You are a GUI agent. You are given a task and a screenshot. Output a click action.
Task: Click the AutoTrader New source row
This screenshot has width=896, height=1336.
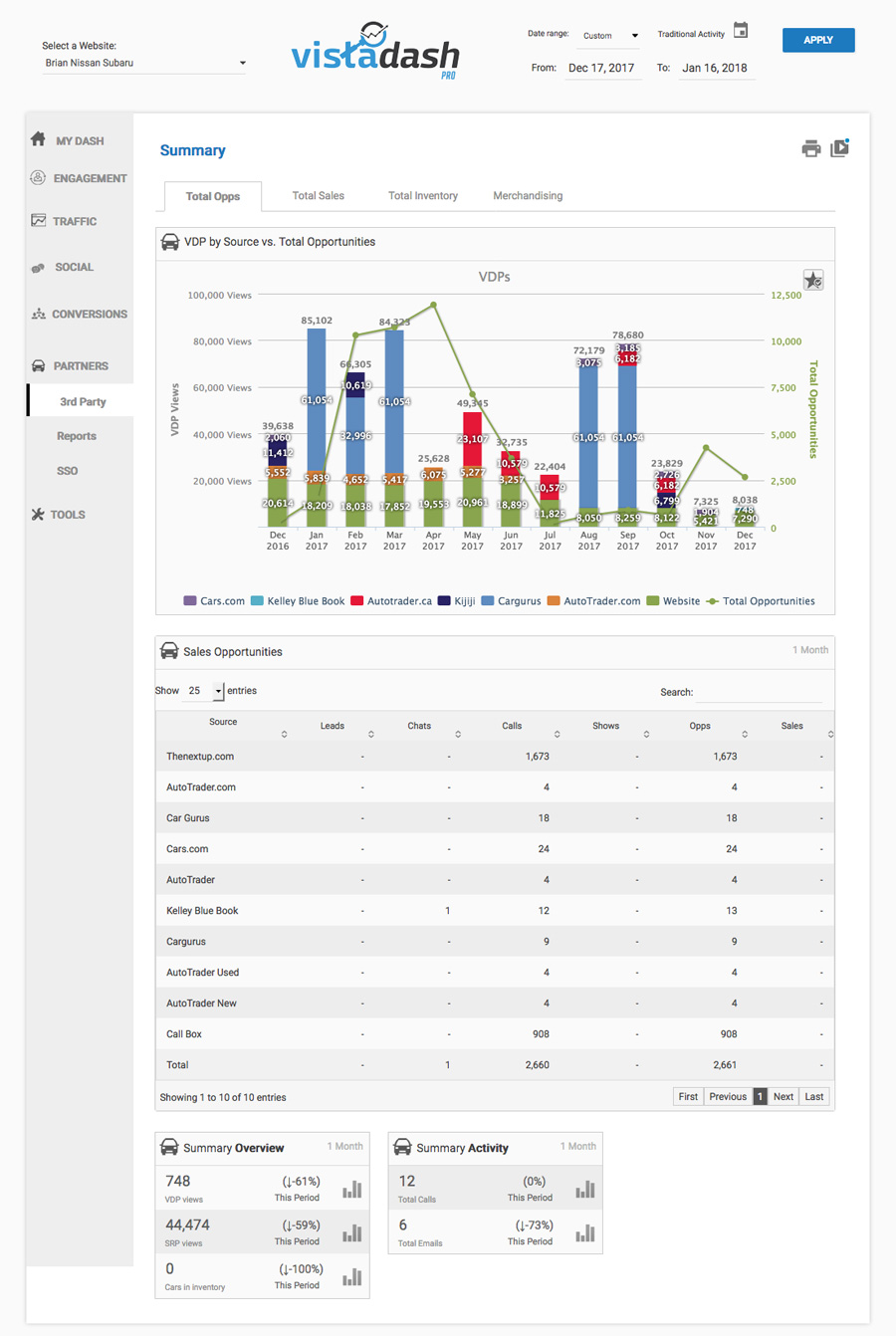pos(495,1003)
